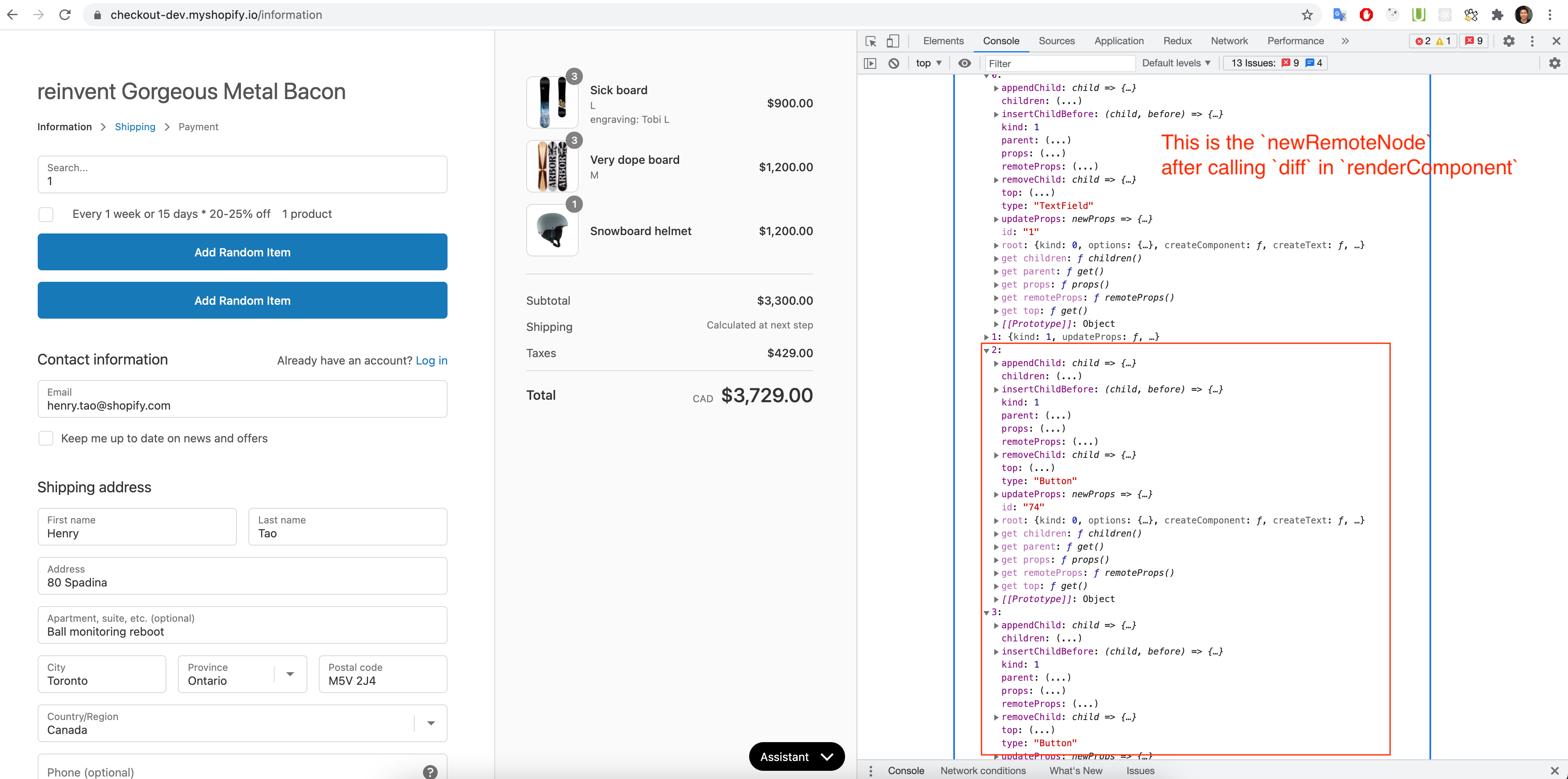The width and height of the screenshot is (1568, 779).
Task: Open DevTools settings with the gear icon
Action: 1509,41
